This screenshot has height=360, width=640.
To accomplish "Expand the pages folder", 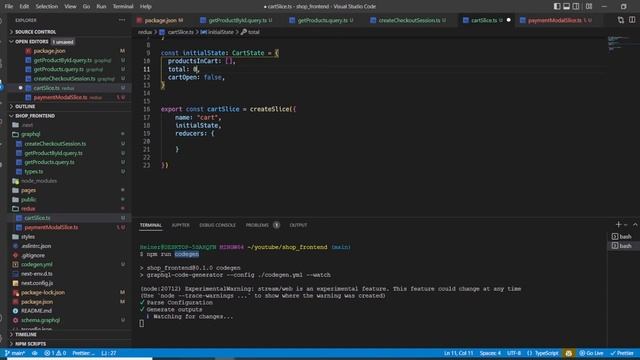I will (x=28, y=190).
